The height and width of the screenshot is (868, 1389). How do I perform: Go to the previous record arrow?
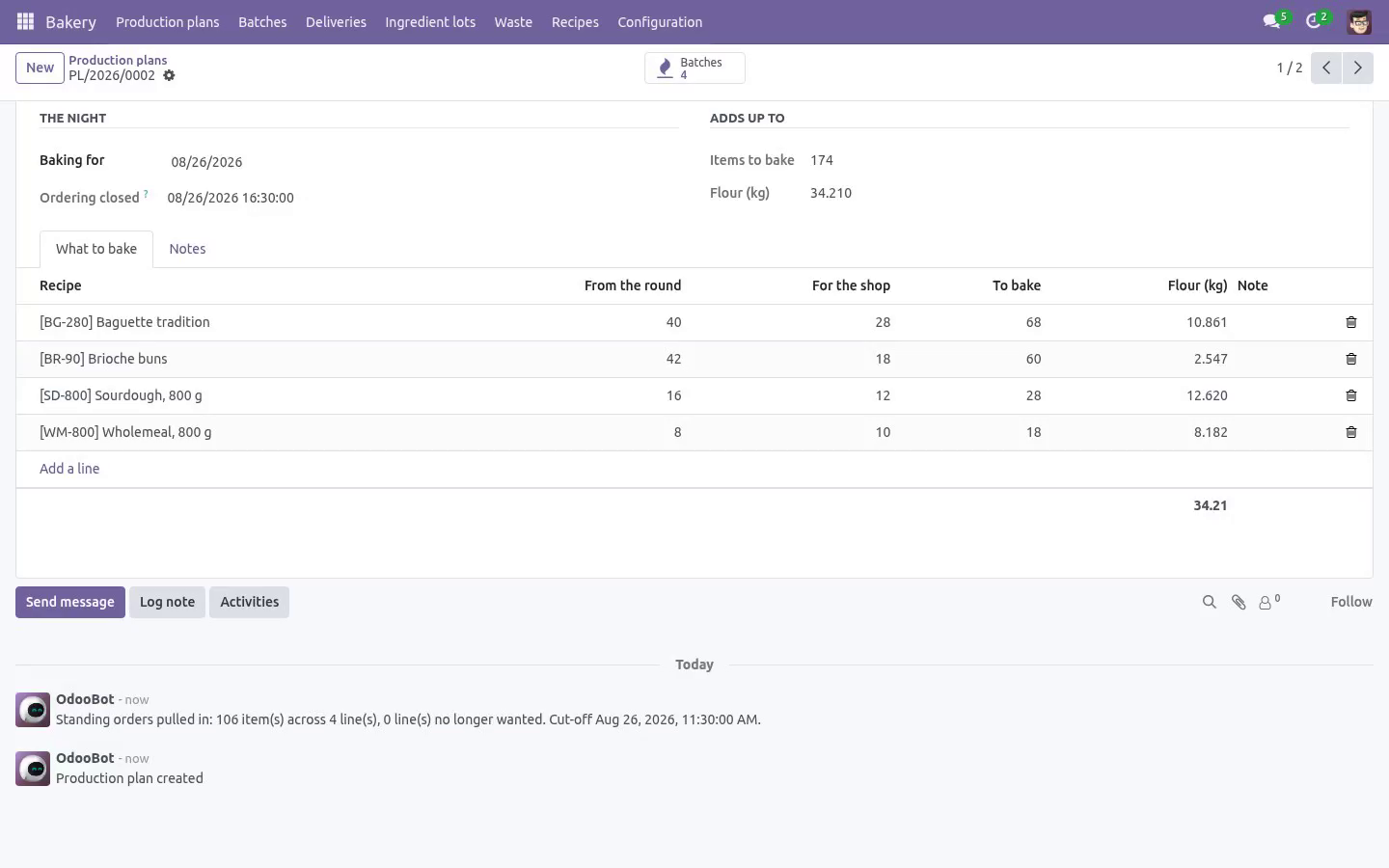tap(1326, 68)
